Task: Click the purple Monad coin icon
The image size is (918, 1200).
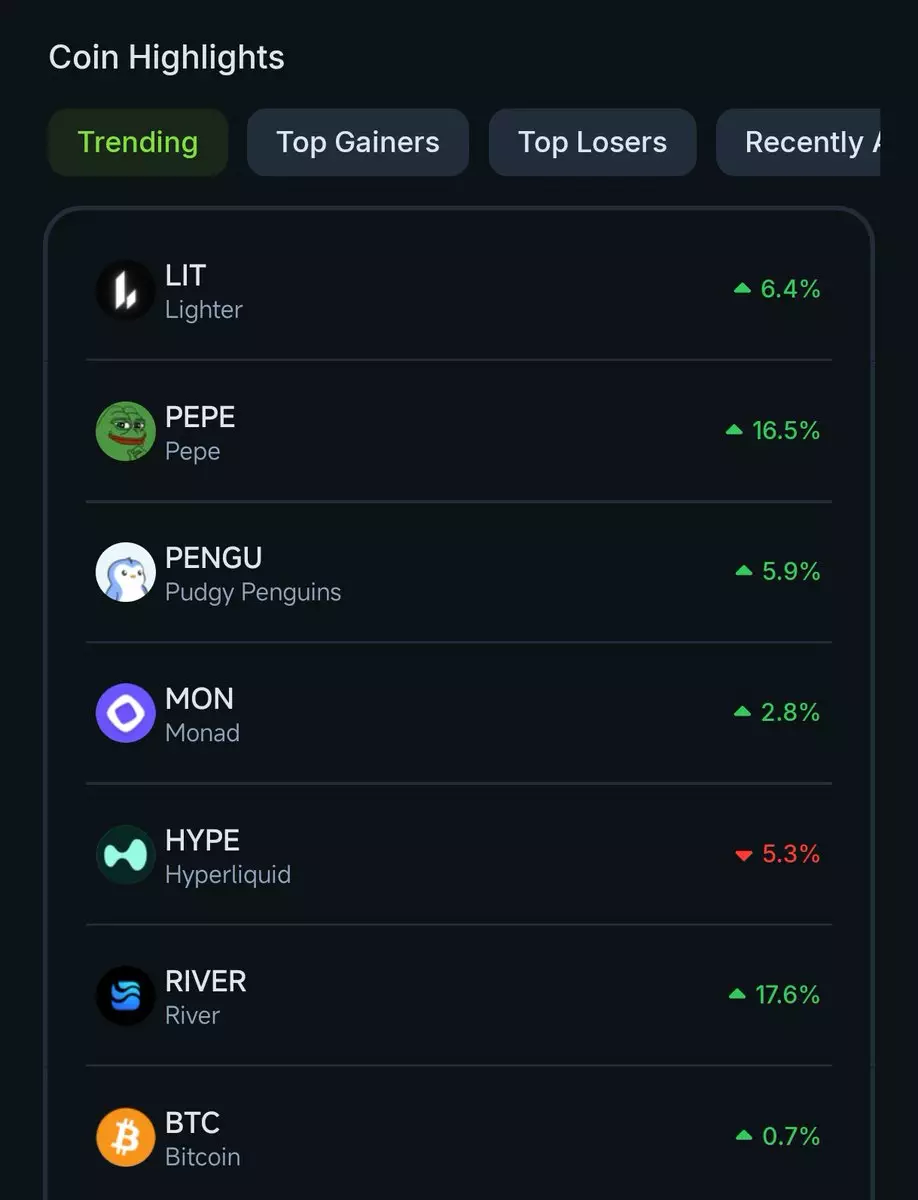Action: [x=125, y=713]
